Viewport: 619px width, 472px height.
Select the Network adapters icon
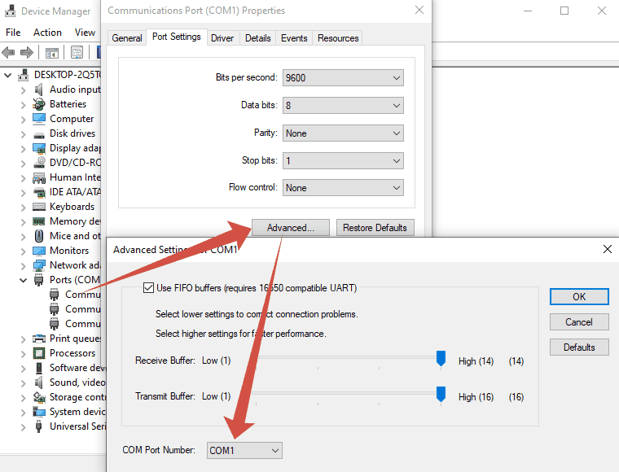[39, 266]
